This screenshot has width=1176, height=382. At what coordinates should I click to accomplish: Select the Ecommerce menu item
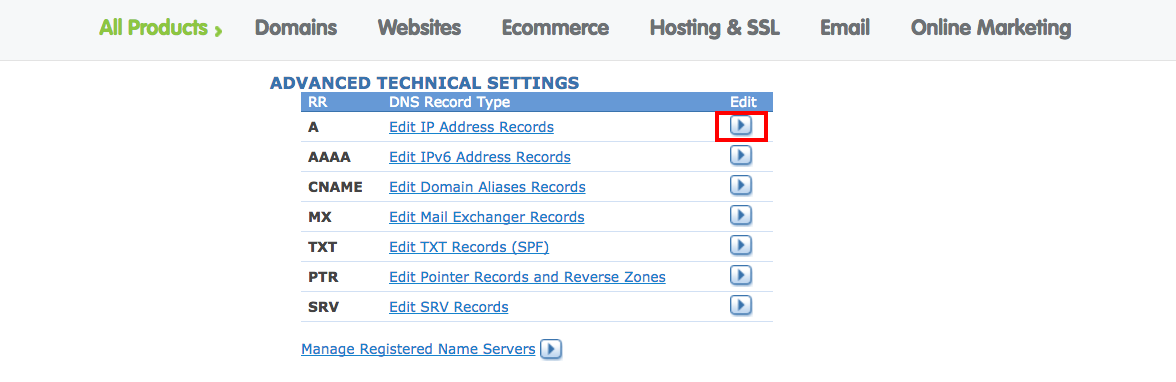click(555, 29)
